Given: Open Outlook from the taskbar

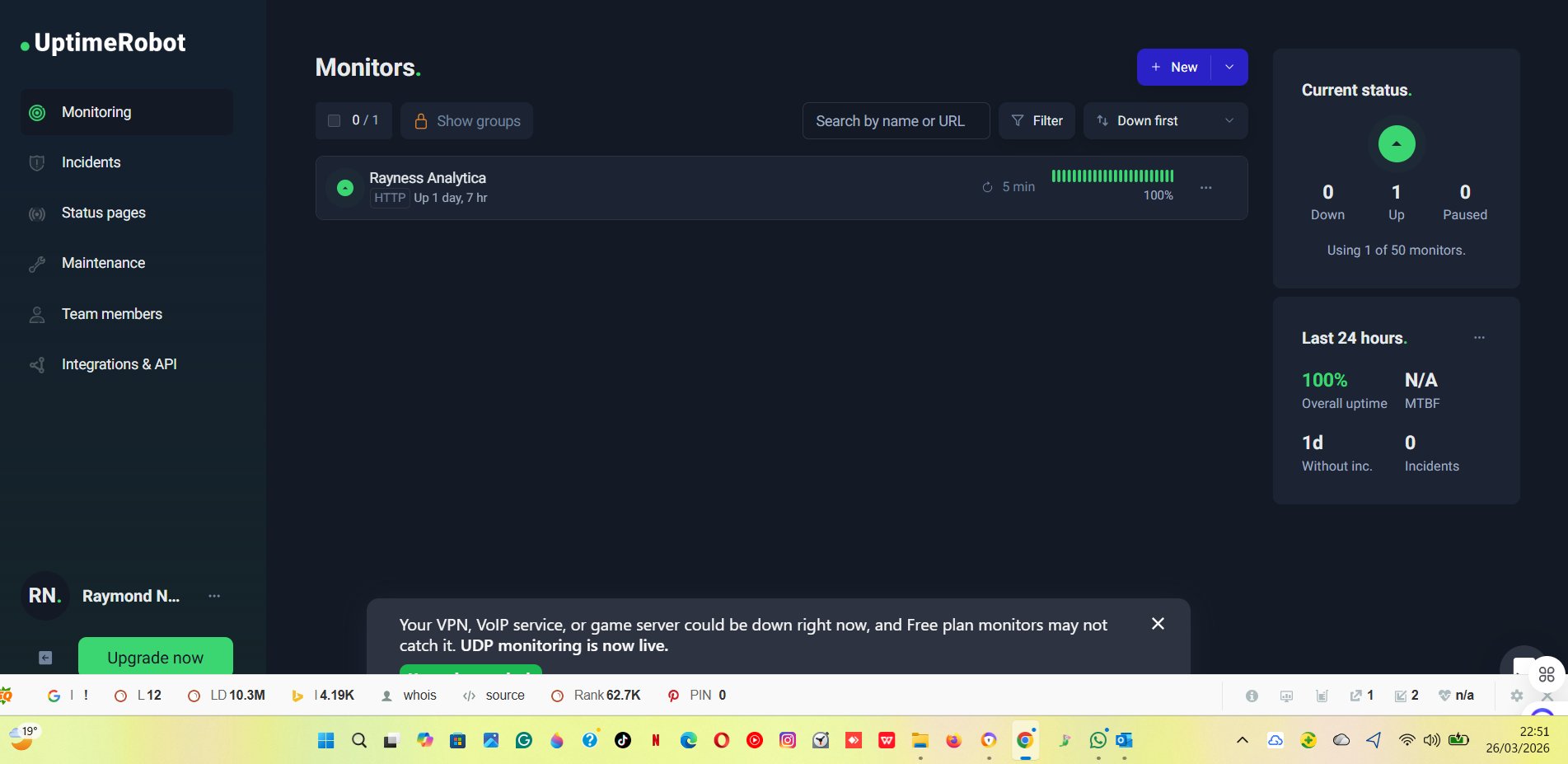Looking at the screenshot, I should coord(1124,740).
